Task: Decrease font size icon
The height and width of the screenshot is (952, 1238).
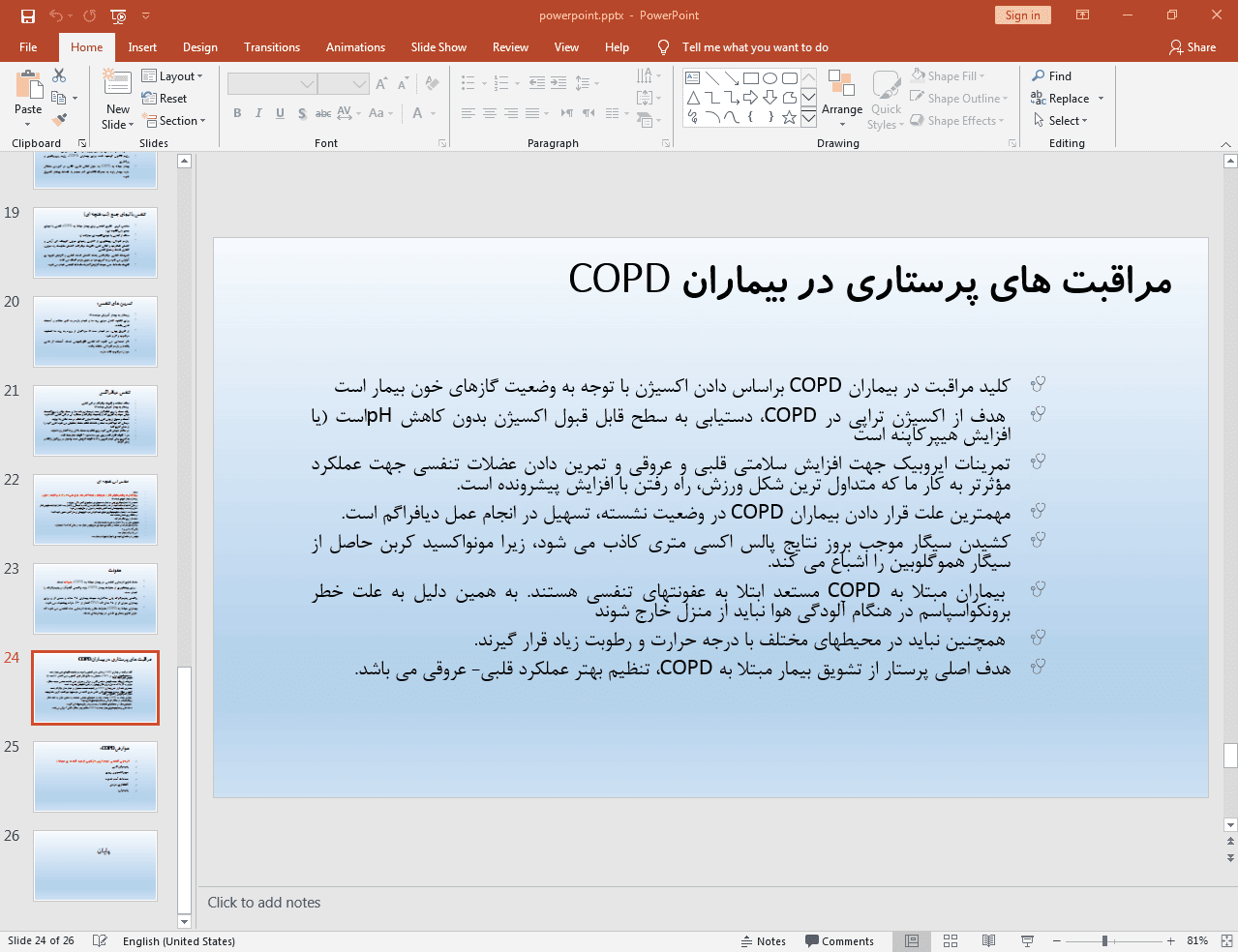Action: pyautogui.click(x=403, y=84)
